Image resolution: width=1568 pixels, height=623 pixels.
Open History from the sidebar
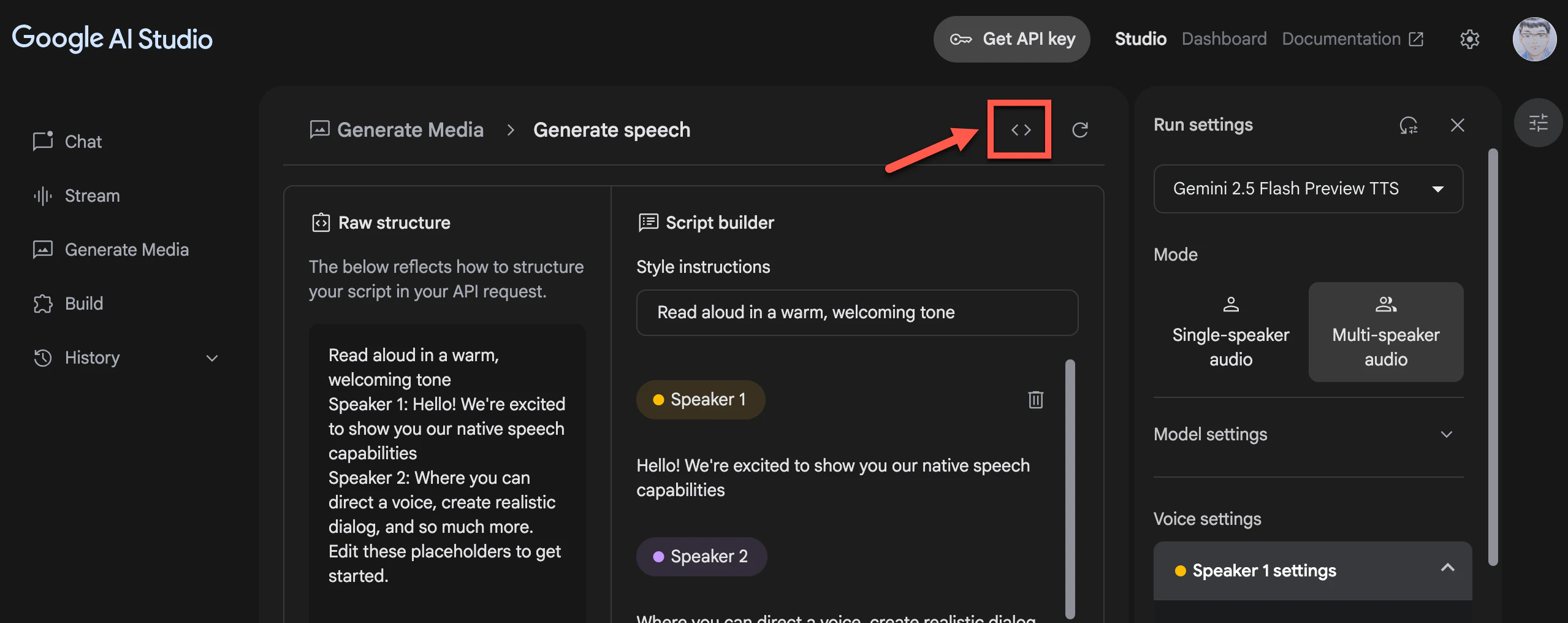(x=92, y=357)
